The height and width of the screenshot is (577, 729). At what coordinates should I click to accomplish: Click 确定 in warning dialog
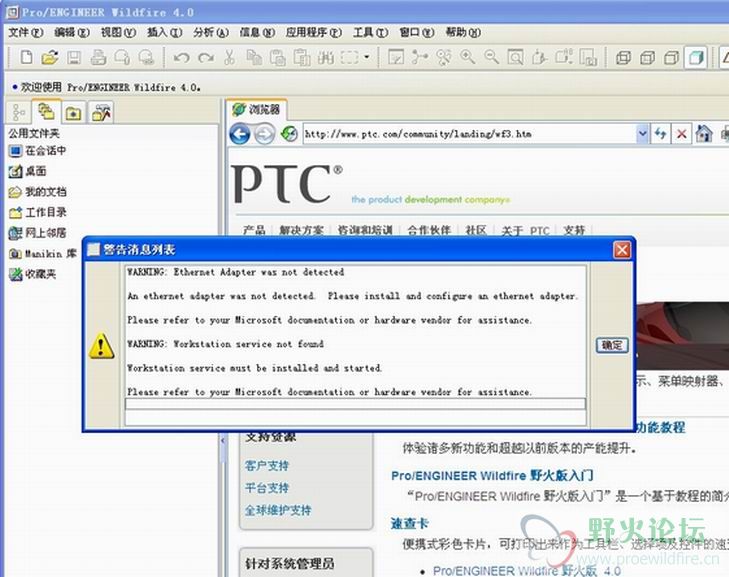coord(611,345)
